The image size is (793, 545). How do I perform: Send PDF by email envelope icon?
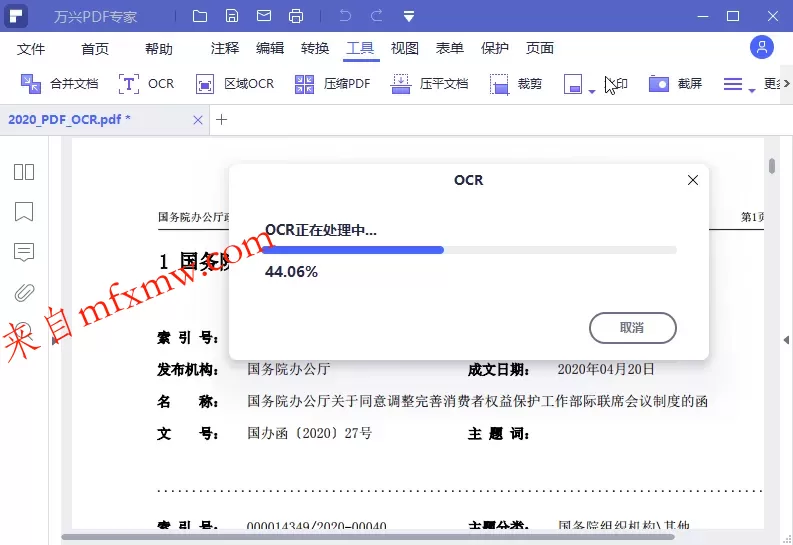tap(263, 16)
